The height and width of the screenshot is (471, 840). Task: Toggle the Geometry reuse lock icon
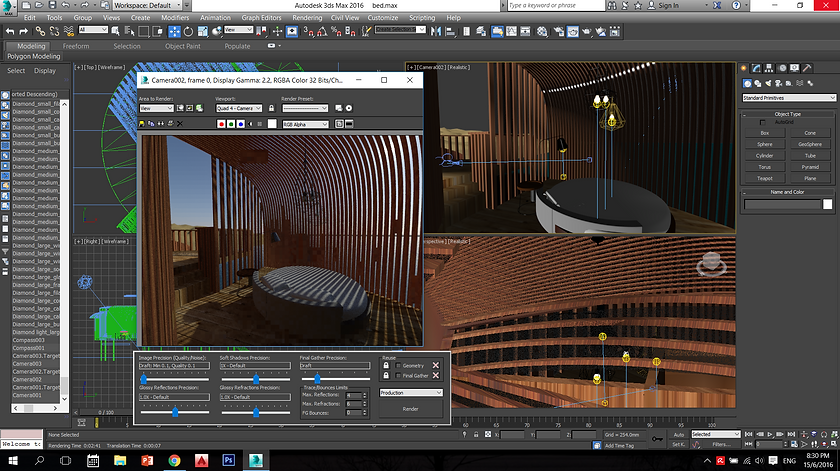click(x=386, y=365)
